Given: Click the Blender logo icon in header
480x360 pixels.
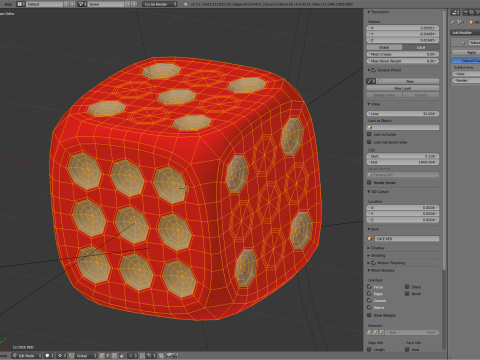Looking at the screenshot, I should pos(186,4).
